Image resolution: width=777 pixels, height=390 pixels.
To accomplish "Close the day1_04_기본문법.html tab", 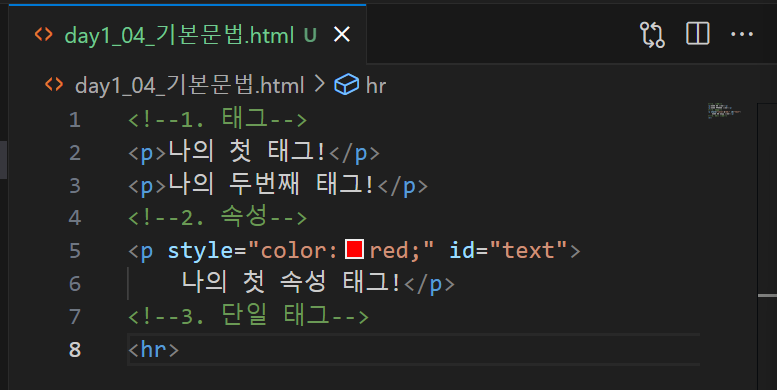I will 342,35.
